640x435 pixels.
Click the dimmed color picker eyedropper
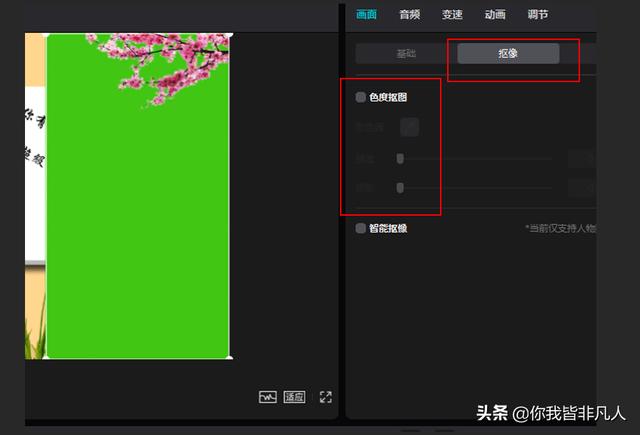coord(409,127)
